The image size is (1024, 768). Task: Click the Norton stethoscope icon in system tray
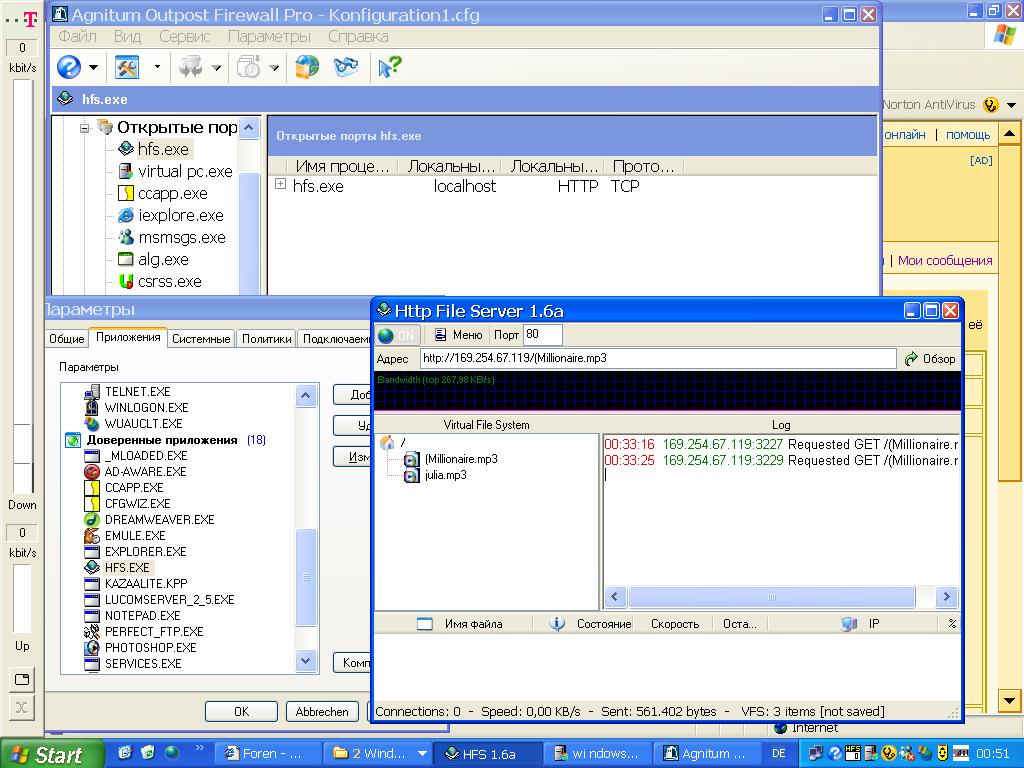[888, 753]
